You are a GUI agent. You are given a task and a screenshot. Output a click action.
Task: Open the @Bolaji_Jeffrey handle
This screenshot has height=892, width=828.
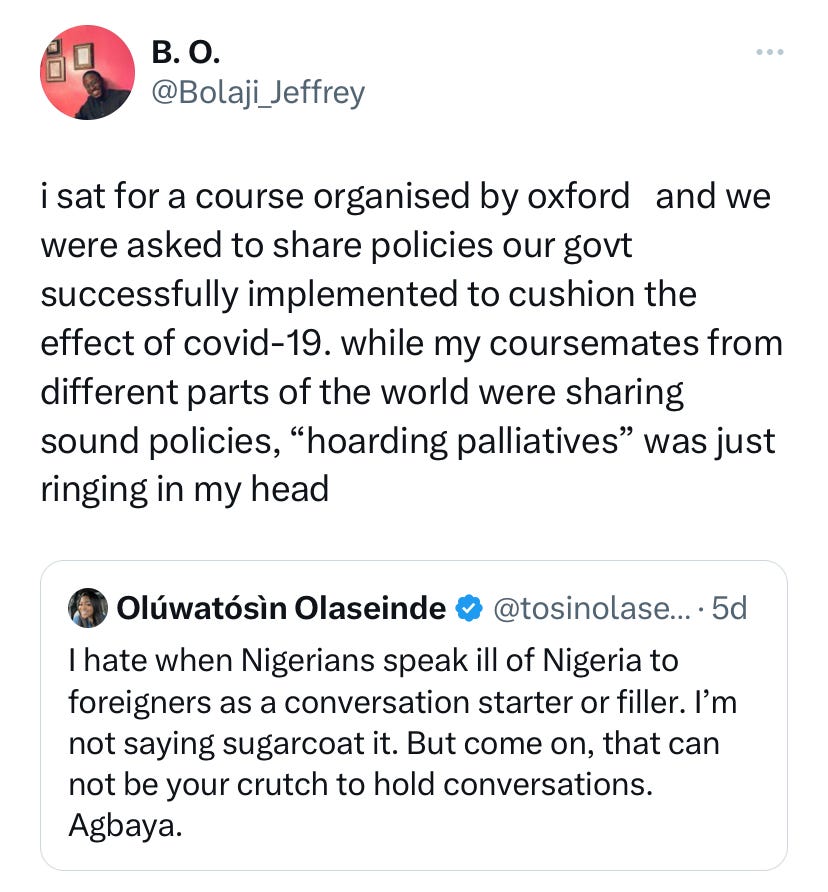pyautogui.click(x=257, y=93)
